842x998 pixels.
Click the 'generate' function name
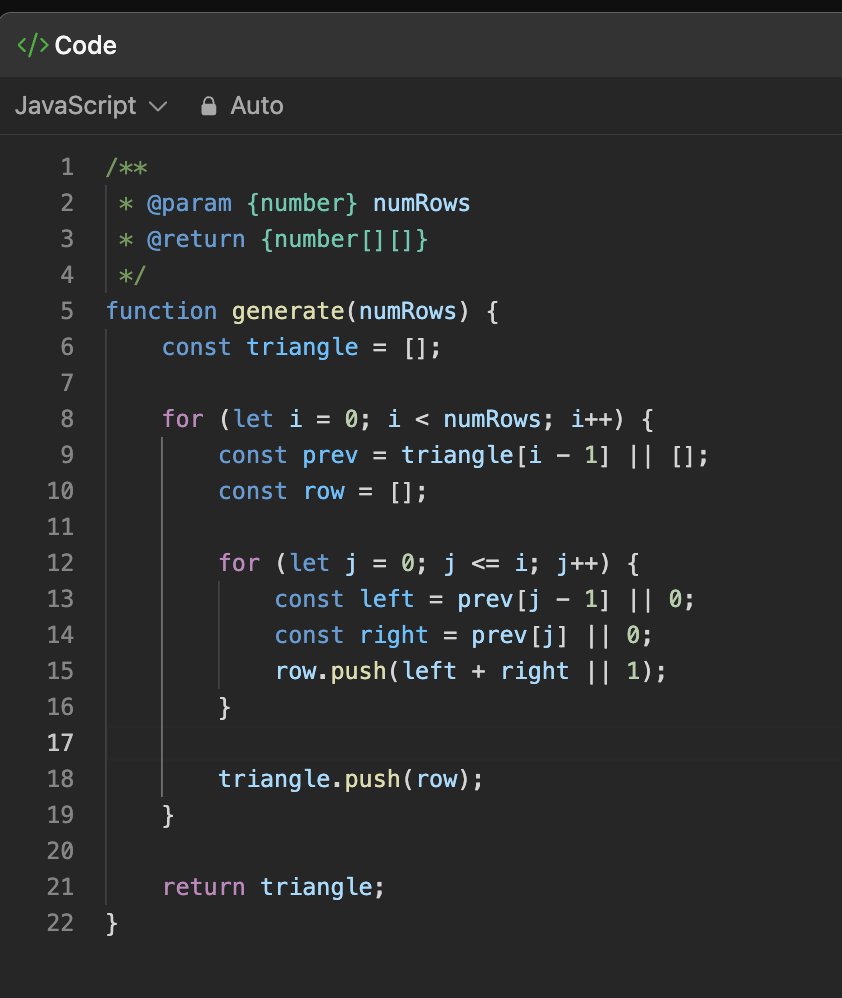288,311
